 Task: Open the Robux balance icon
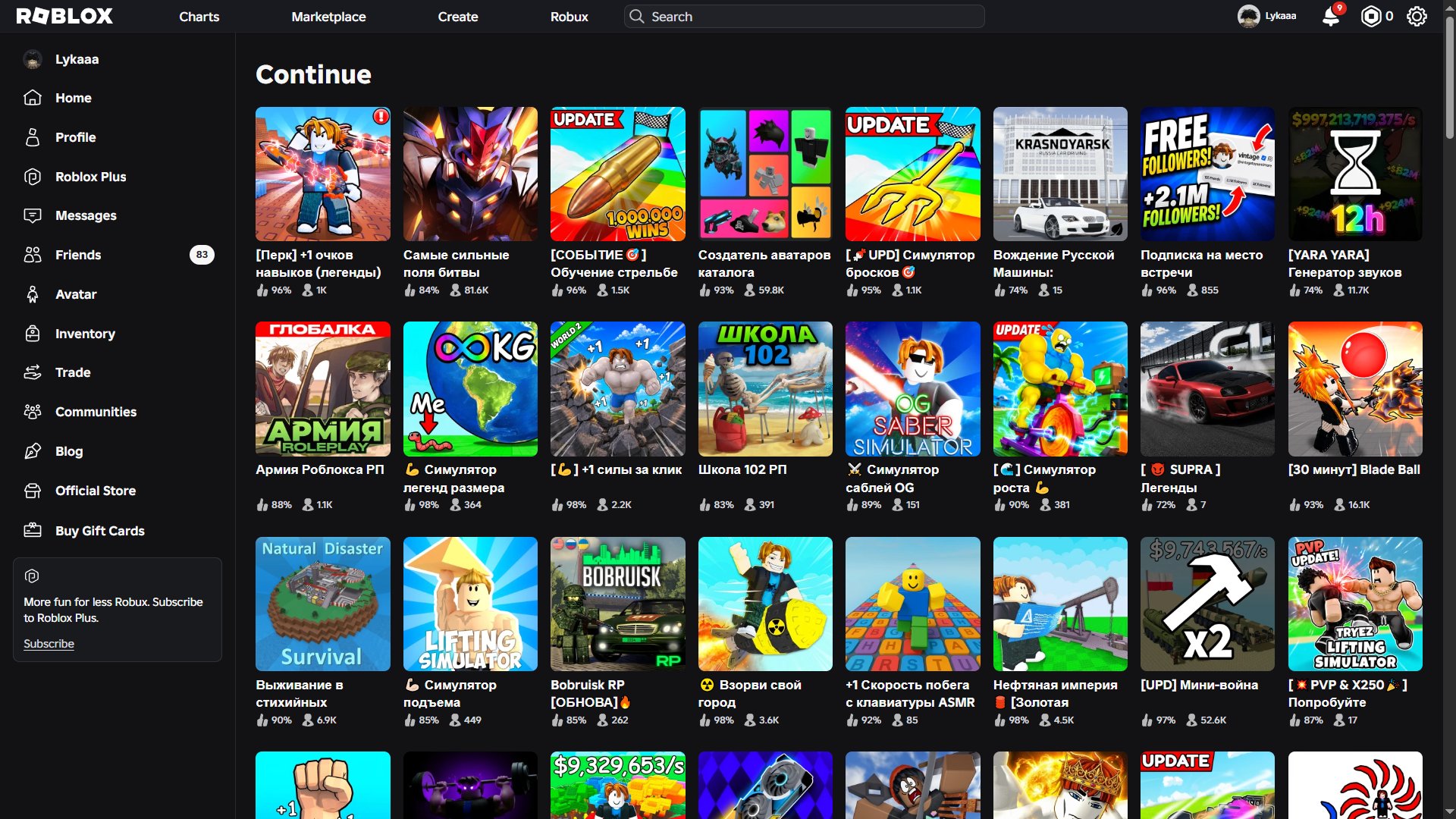point(1371,16)
